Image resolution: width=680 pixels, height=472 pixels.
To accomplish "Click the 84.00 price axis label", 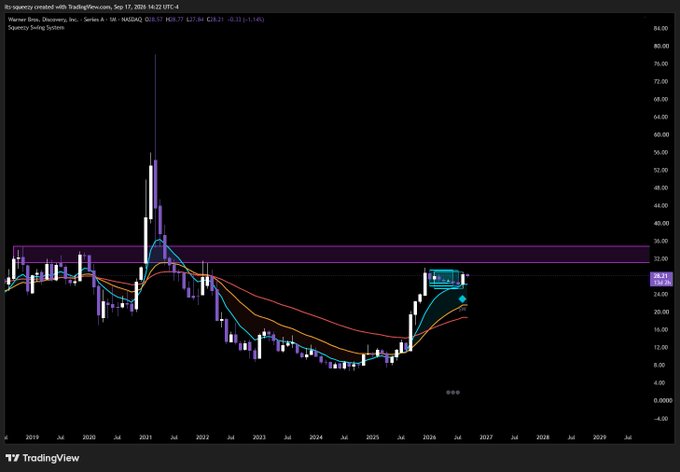I will point(661,28).
